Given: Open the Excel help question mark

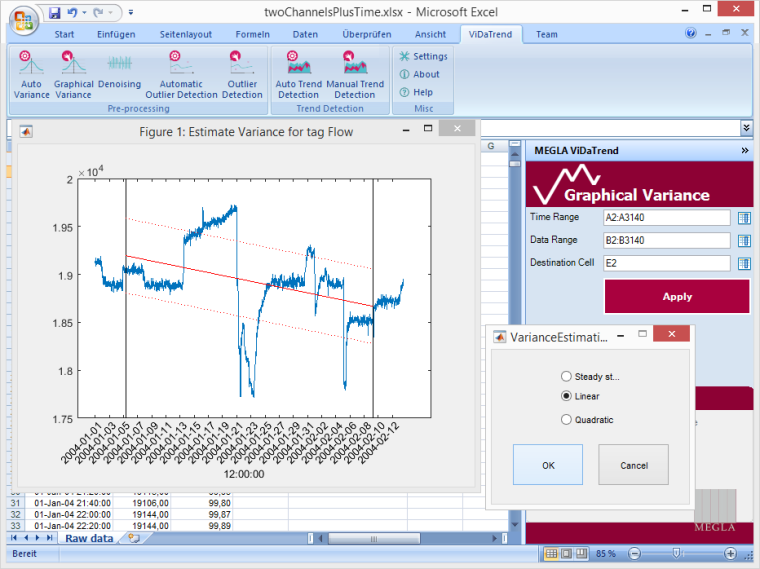Looking at the screenshot, I should [x=691, y=33].
